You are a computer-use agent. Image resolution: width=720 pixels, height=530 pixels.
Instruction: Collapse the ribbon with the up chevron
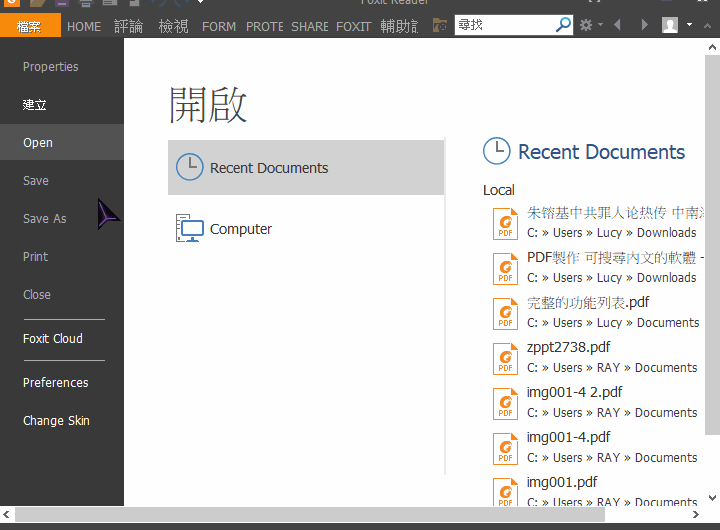click(707, 26)
